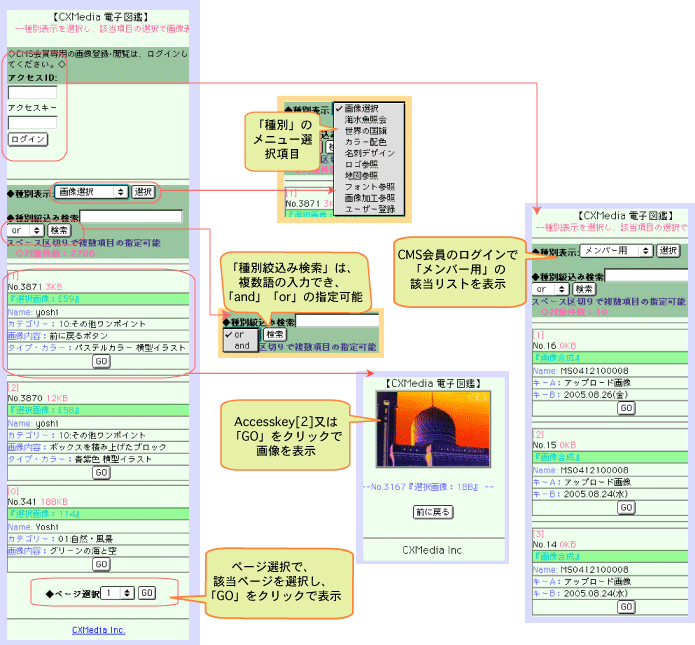
Task: Click text ◇対象件数:10
Action: (574, 312)
